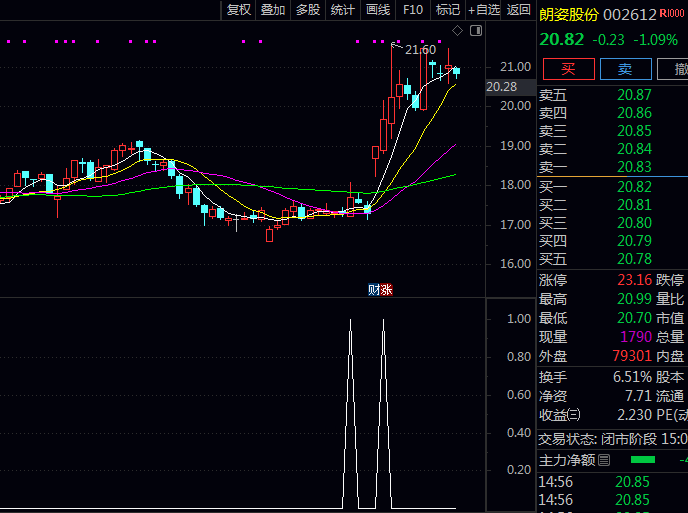
Task: Click 净资 value 7.71
Action: pyautogui.click(x=638, y=396)
